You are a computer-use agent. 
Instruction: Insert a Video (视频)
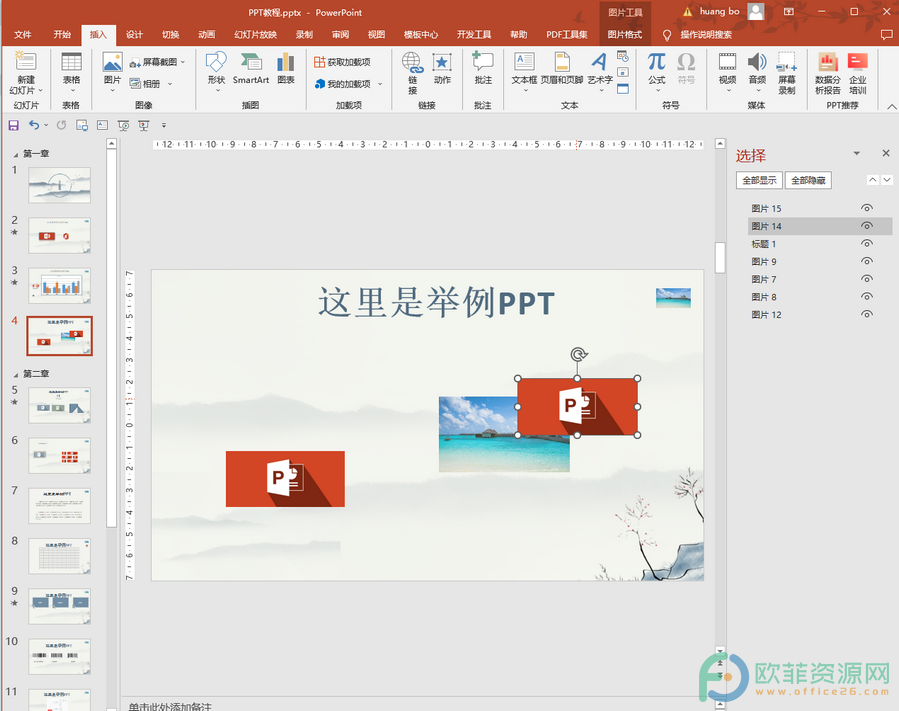coord(727,72)
